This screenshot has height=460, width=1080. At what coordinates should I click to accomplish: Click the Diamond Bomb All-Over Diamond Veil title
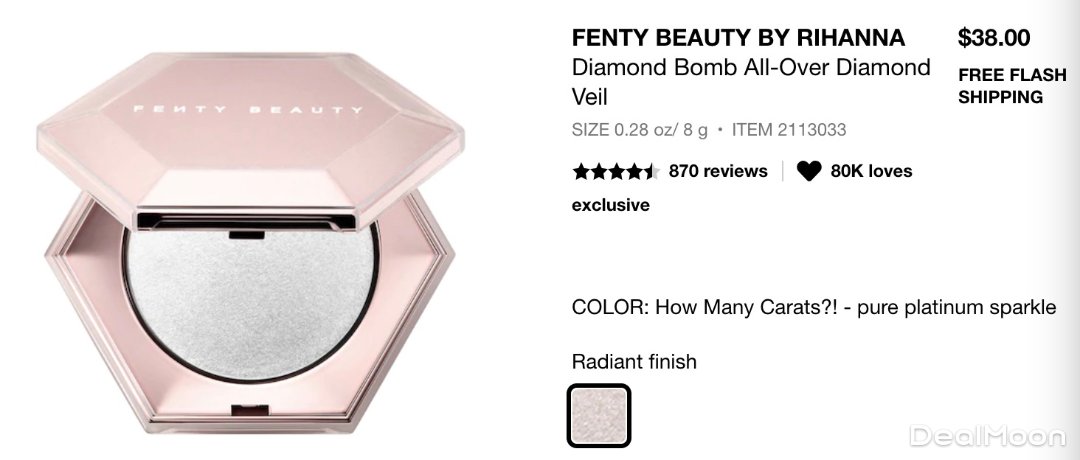751,82
